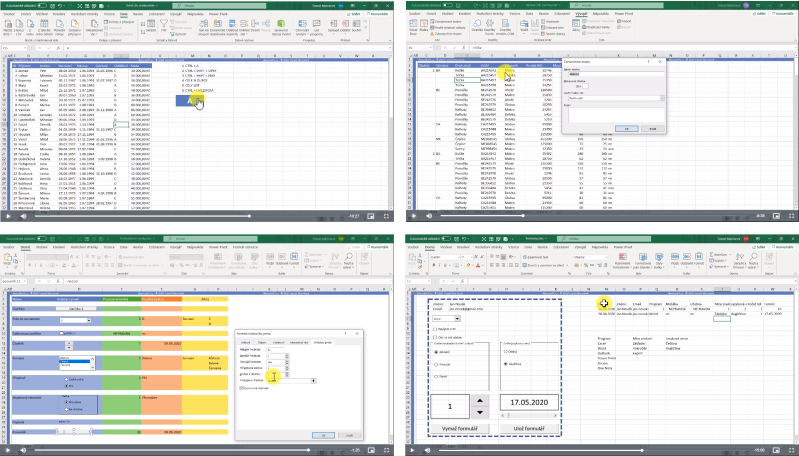Open the Obecný number format dropdown in form video
The height and width of the screenshot is (456, 799).
[604, 257]
